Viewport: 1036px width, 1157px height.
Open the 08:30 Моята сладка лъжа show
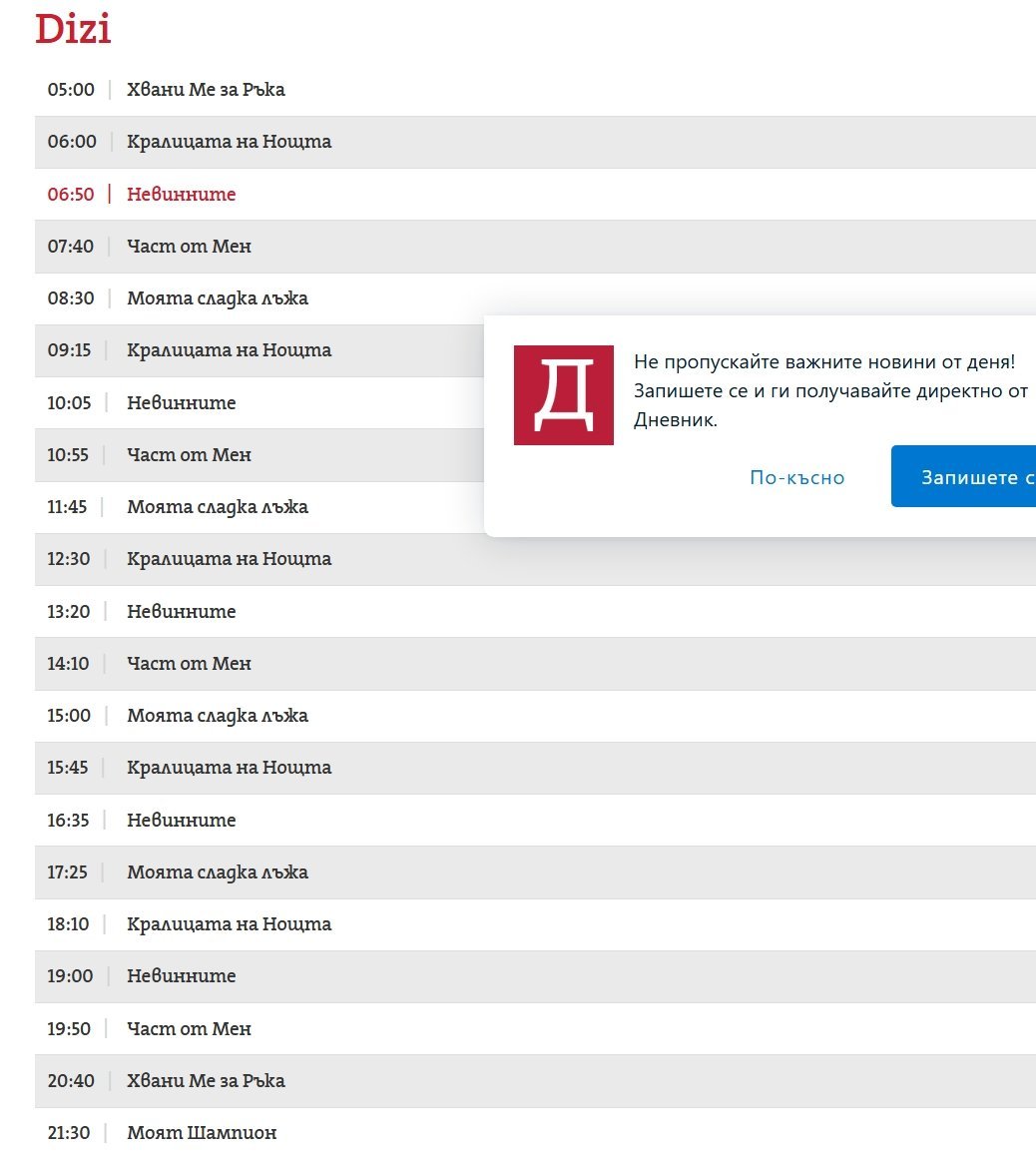tap(217, 298)
